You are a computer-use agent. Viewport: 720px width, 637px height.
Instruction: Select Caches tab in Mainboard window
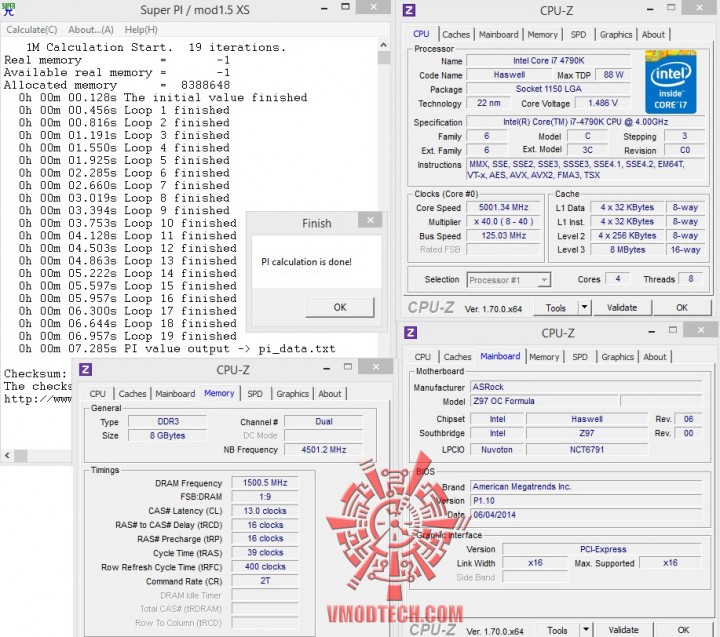457,357
